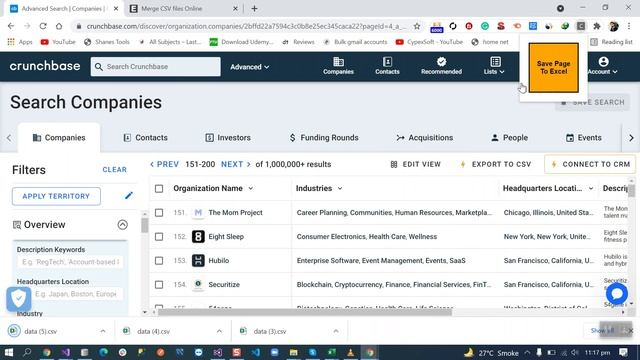The height and width of the screenshot is (360, 640).
Task: Go to PREV results page
Action: 164,164
